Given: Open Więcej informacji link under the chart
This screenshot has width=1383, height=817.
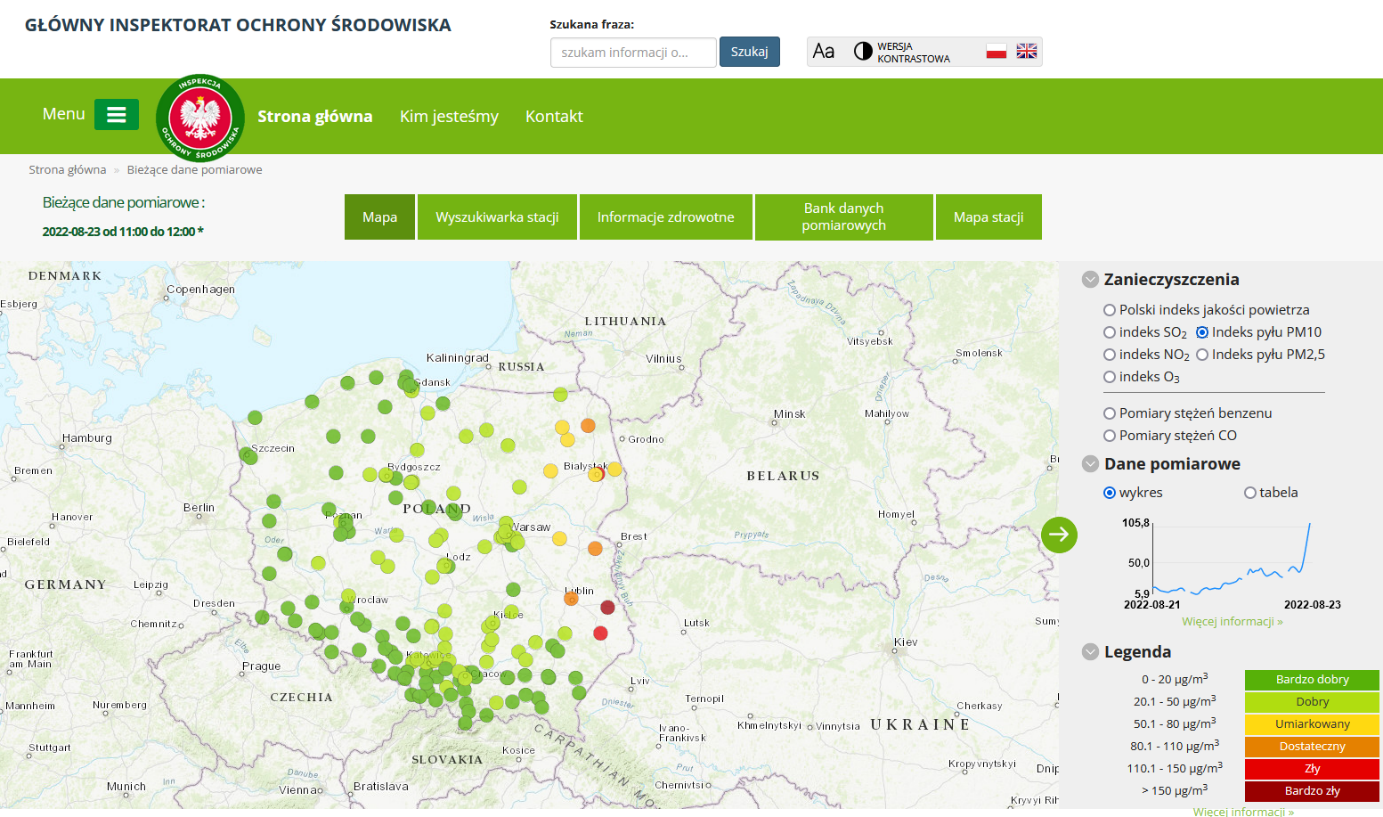Looking at the screenshot, I should 1232,621.
